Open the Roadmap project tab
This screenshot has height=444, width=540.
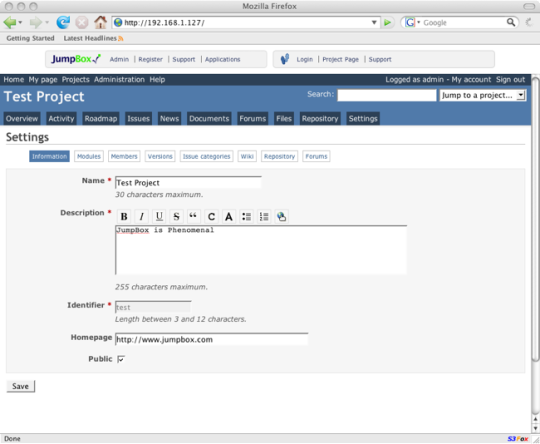pyautogui.click(x=101, y=119)
